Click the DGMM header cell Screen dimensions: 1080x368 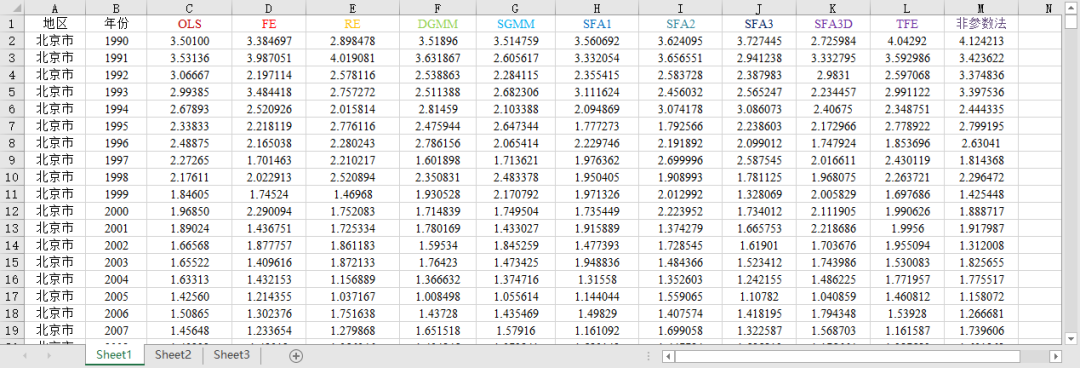438,23
